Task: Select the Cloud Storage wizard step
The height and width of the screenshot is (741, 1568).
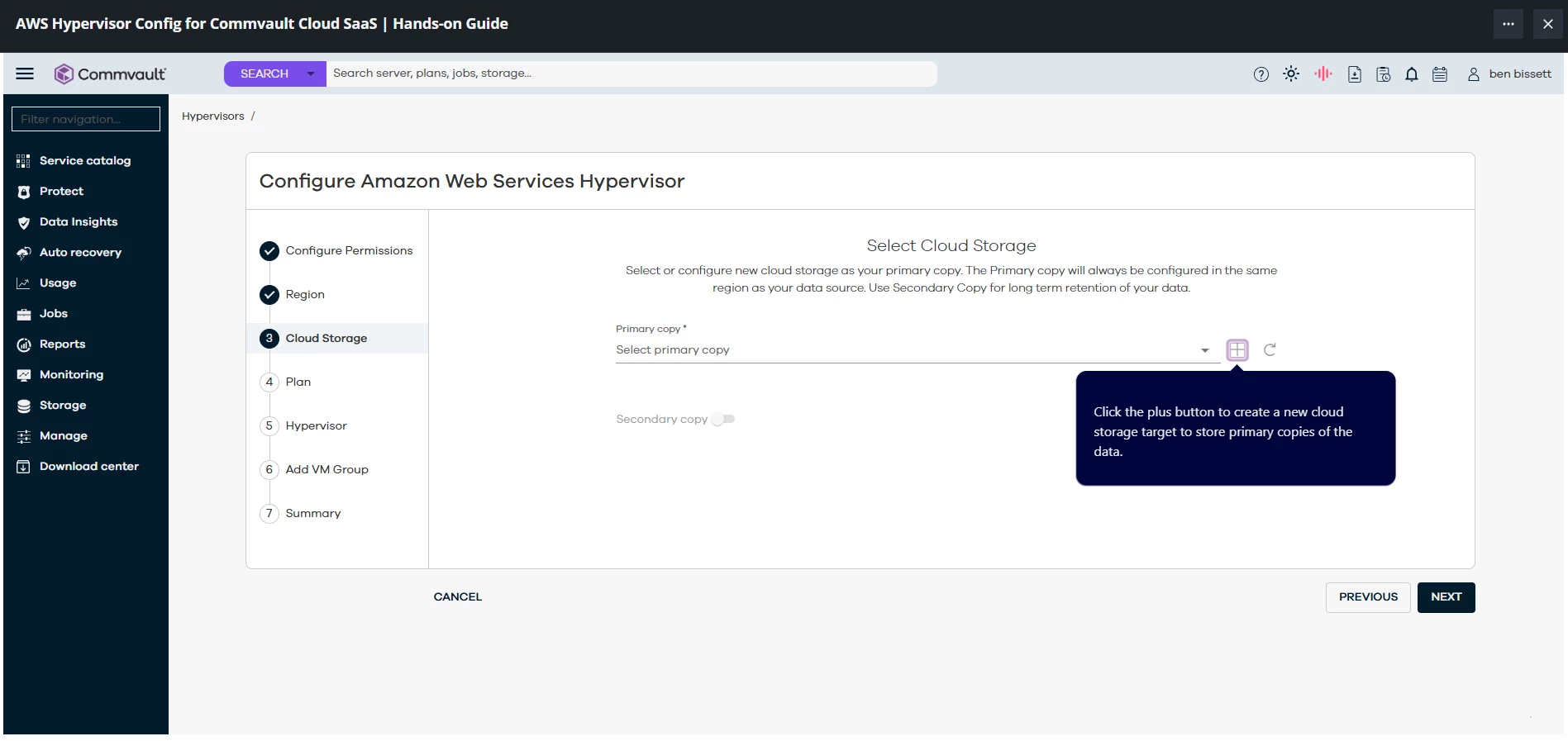Action: click(x=337, y=339)
